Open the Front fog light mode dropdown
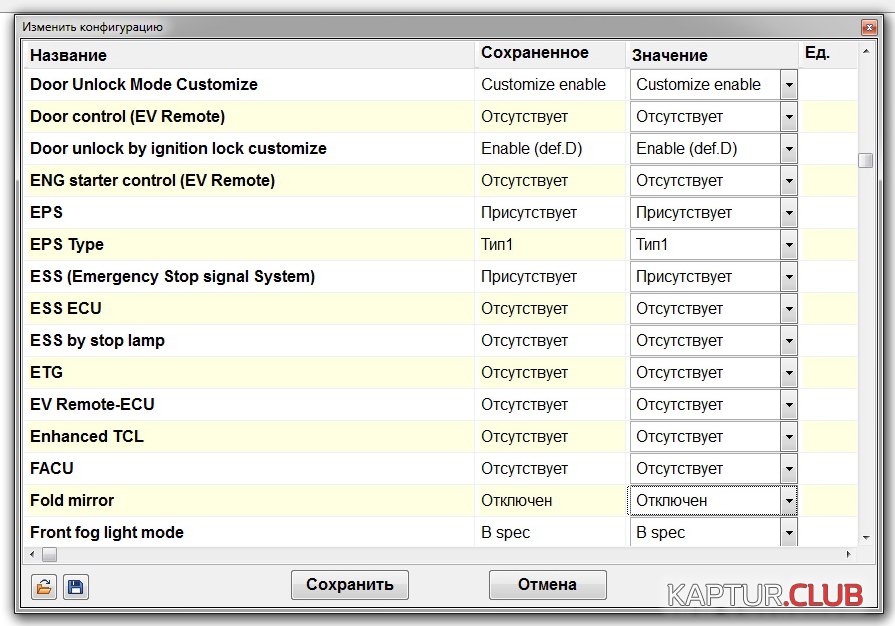The width and height of the screenshot is (895, 626). (789, 533)
